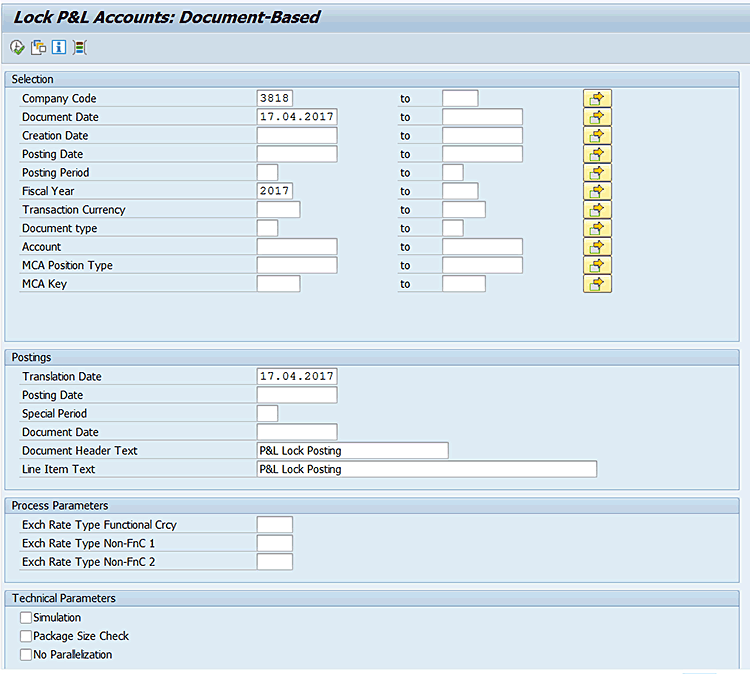Click the Document type from field
Image resolution: width=750 pixels, height=674 pixels.
tap(267, 228)
